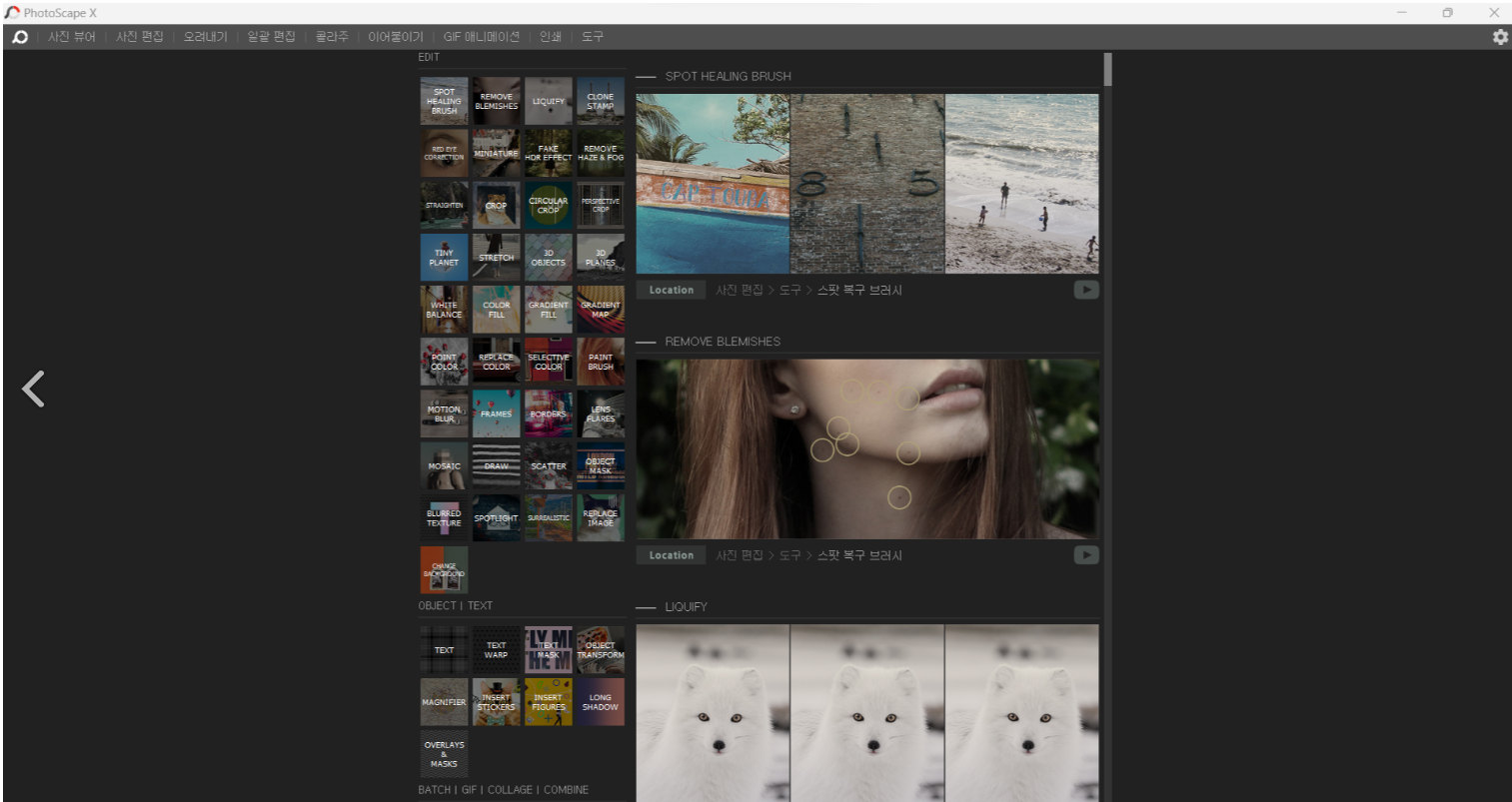The height and width of the screenshot is (802, 1512).
Task: Click the help panel vertical scrollbar
Action: coord(1107,70)
